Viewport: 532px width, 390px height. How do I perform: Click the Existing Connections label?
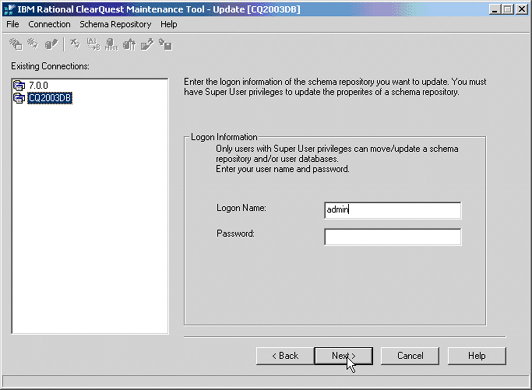point(50,66)
